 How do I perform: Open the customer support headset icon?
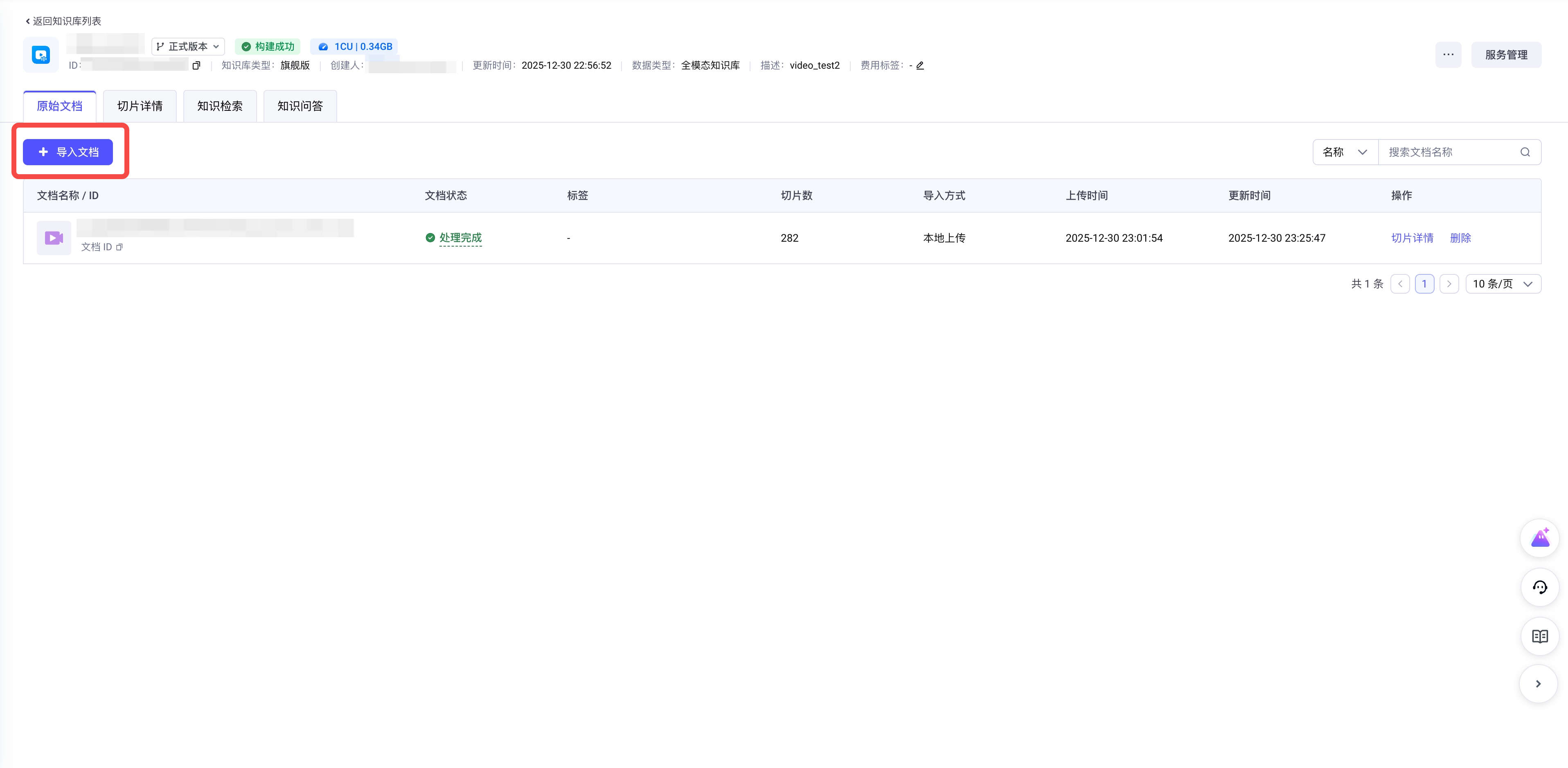(1539, 587)
